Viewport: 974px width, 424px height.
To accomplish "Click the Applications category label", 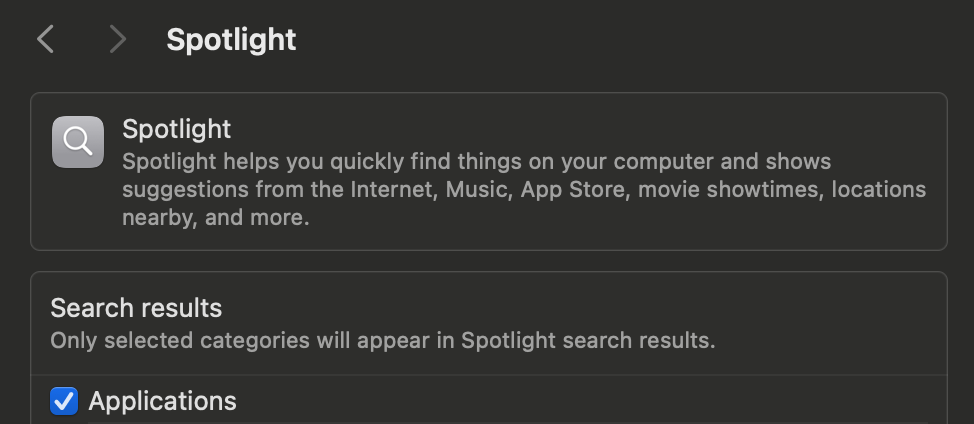I will pos(162,402).
